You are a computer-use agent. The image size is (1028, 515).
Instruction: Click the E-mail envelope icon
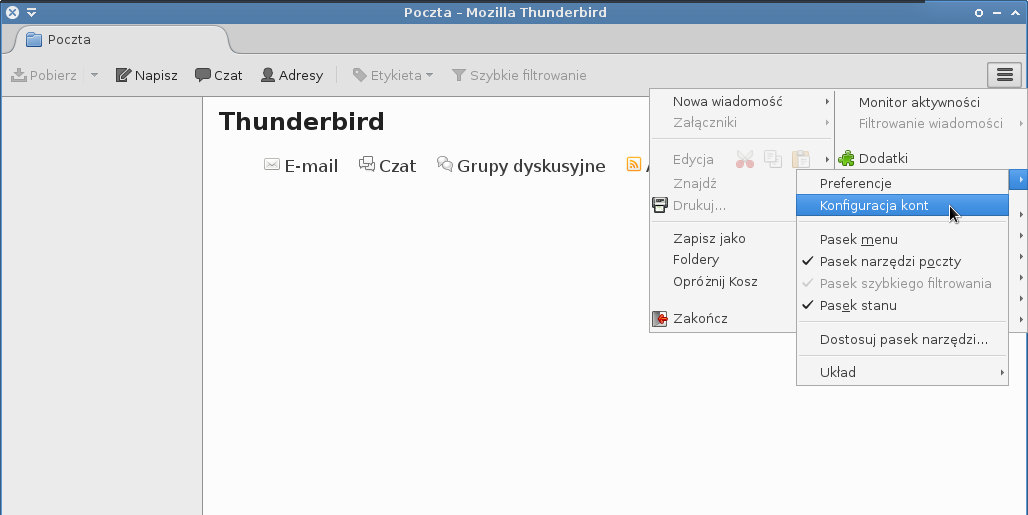click(271, 164)
